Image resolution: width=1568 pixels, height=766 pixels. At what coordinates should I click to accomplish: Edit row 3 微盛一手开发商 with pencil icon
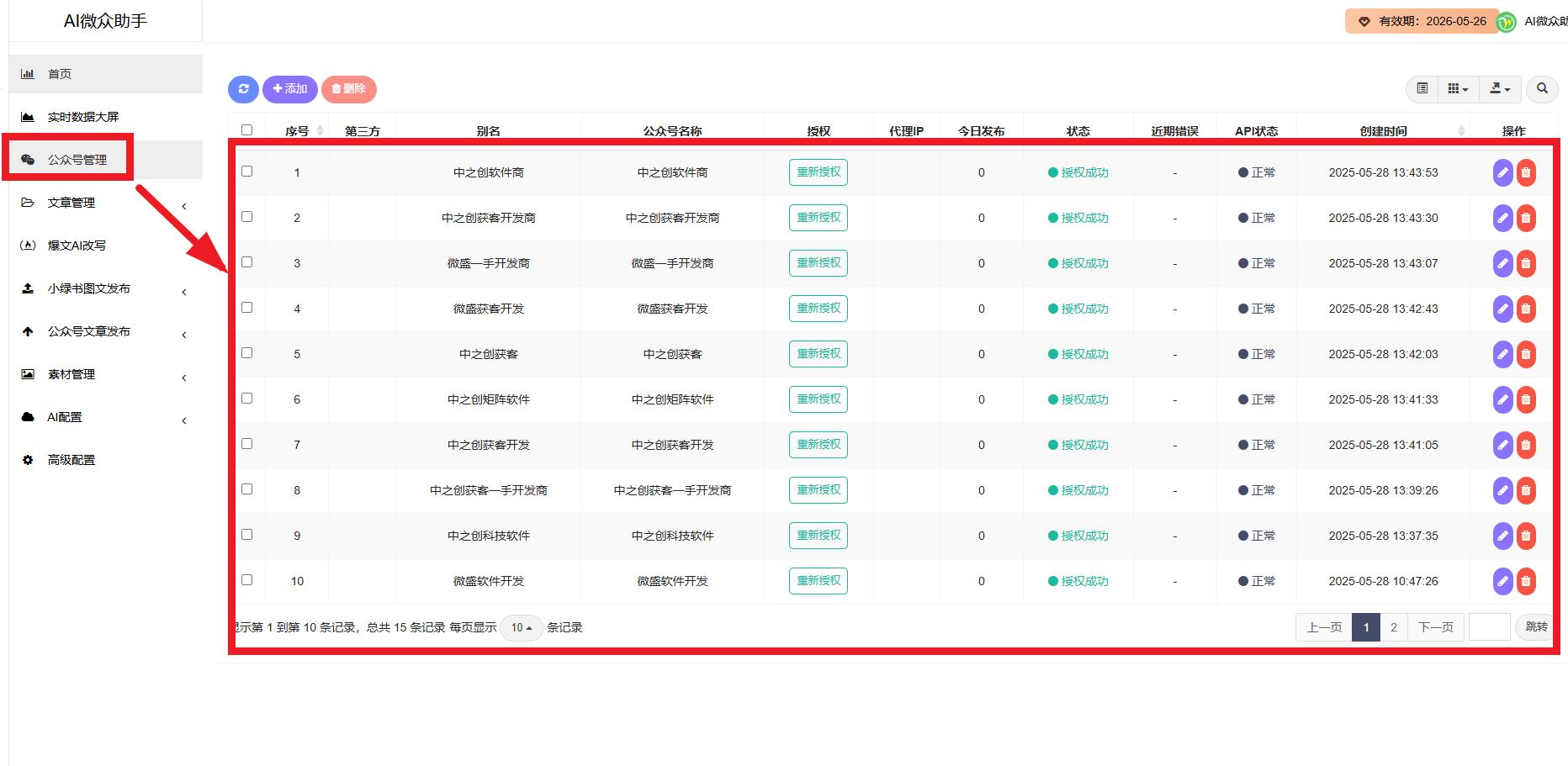coord(1502,263)
